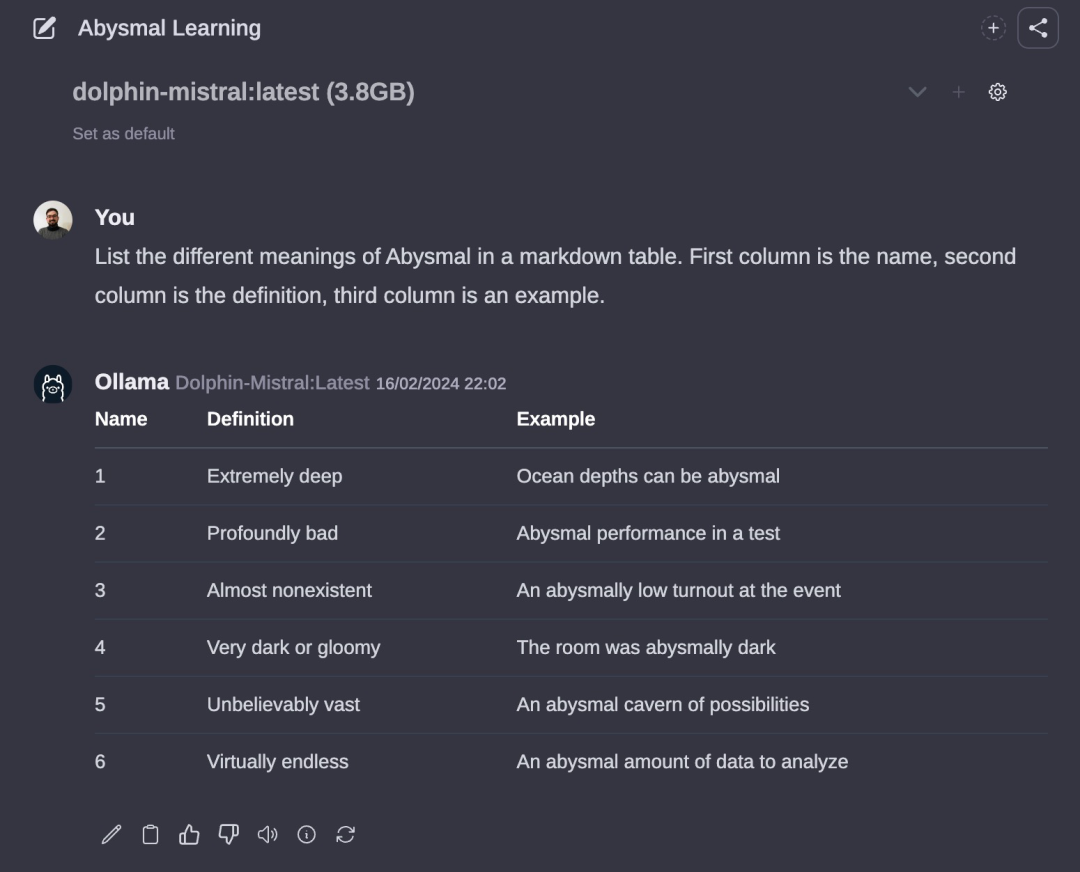Screen dimensions: 1080x872
Task: Click the Abysmal Learning chat title
Action: (169, 28)
